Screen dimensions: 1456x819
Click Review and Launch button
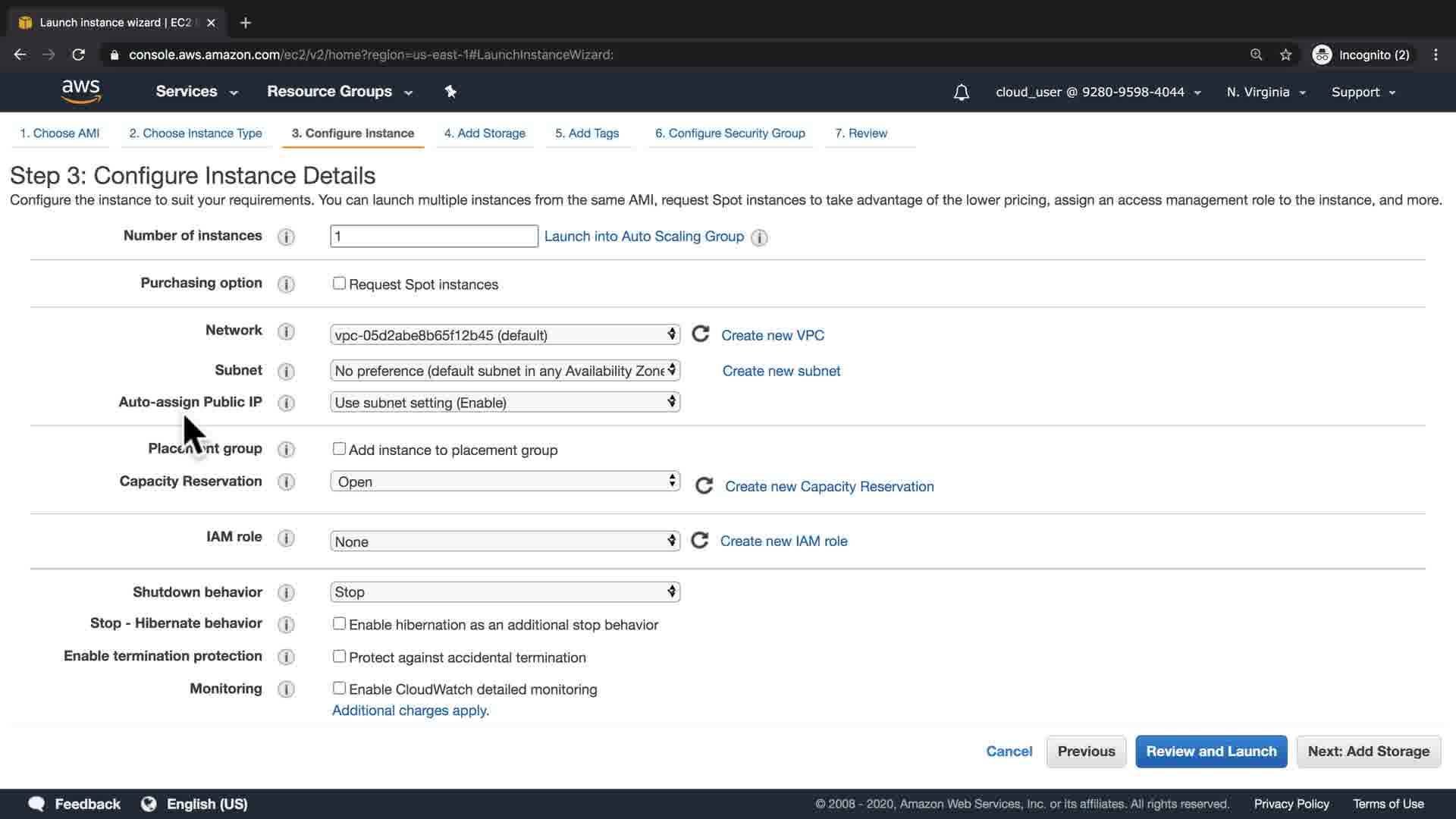coord(1211,752)
